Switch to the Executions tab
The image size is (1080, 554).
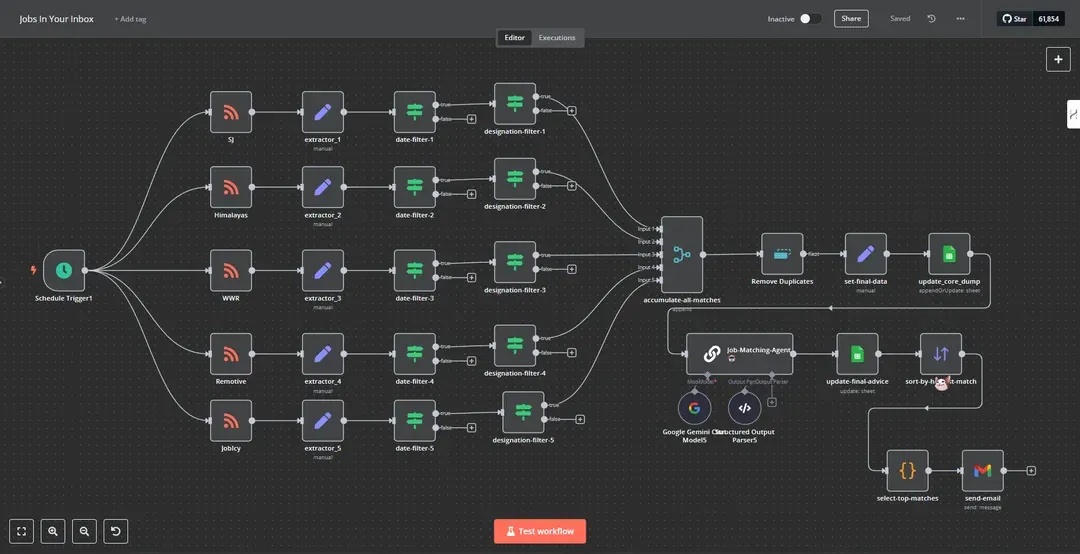(x=557, y=38)
